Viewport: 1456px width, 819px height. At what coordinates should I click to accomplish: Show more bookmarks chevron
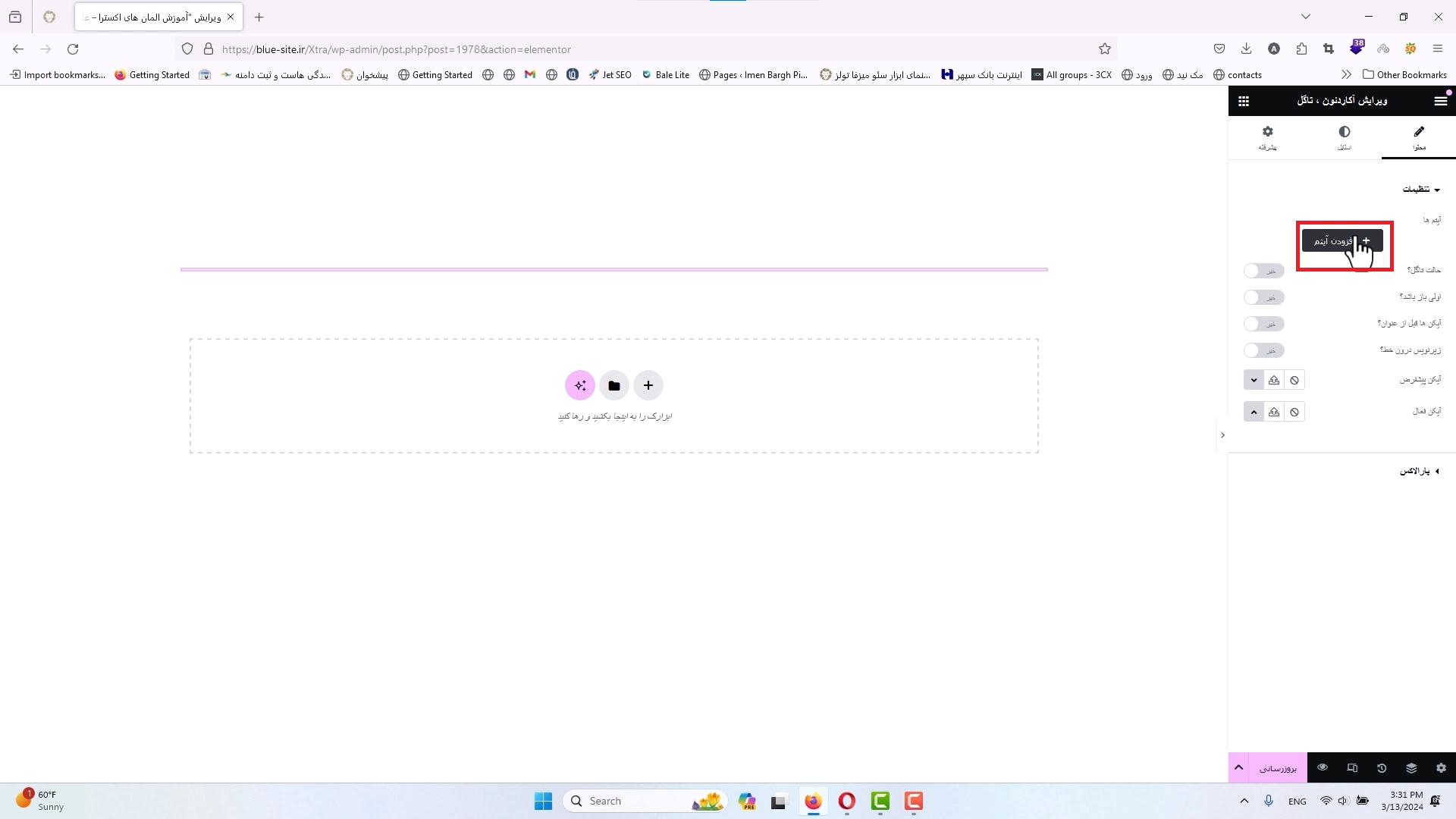[1346, 74]
